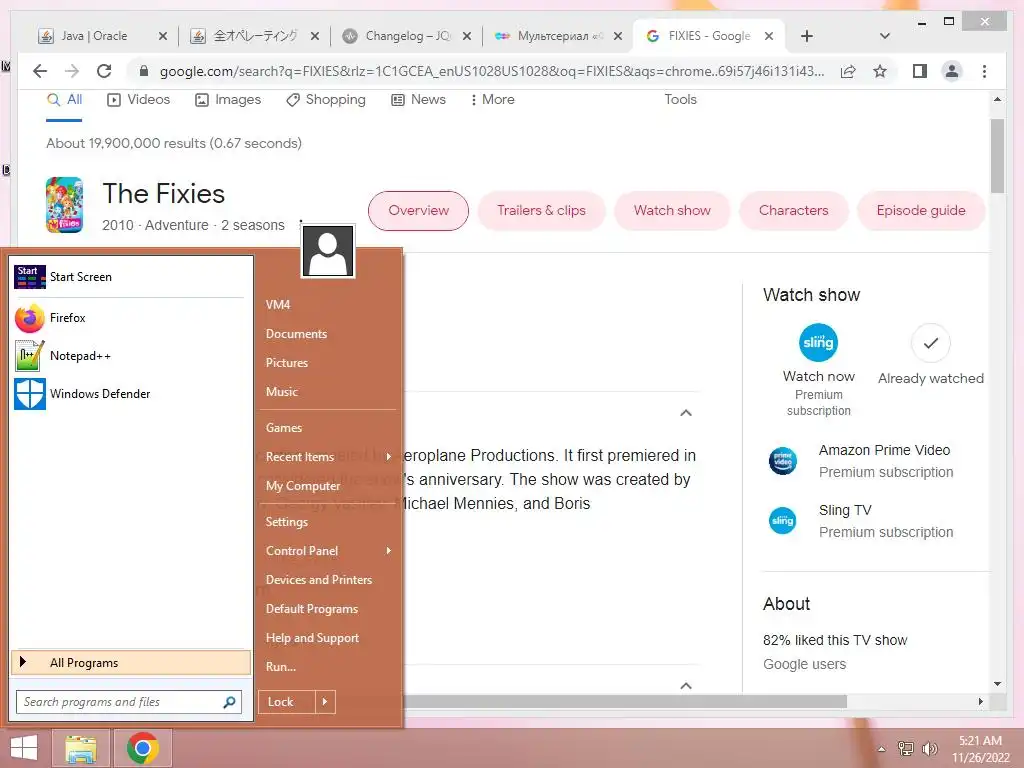Open Run... from the start menu

281,667
